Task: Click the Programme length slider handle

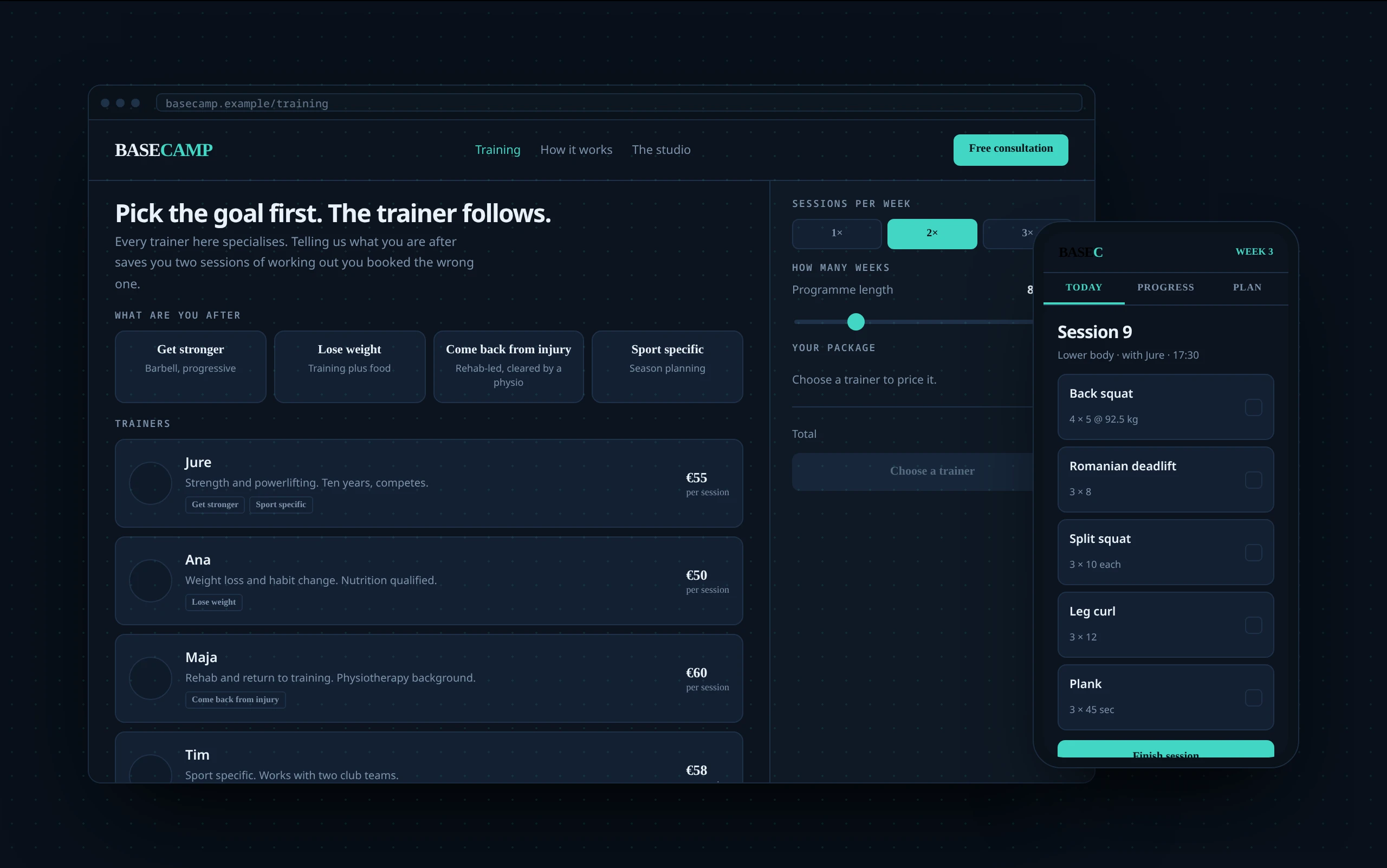Action: 855,321
